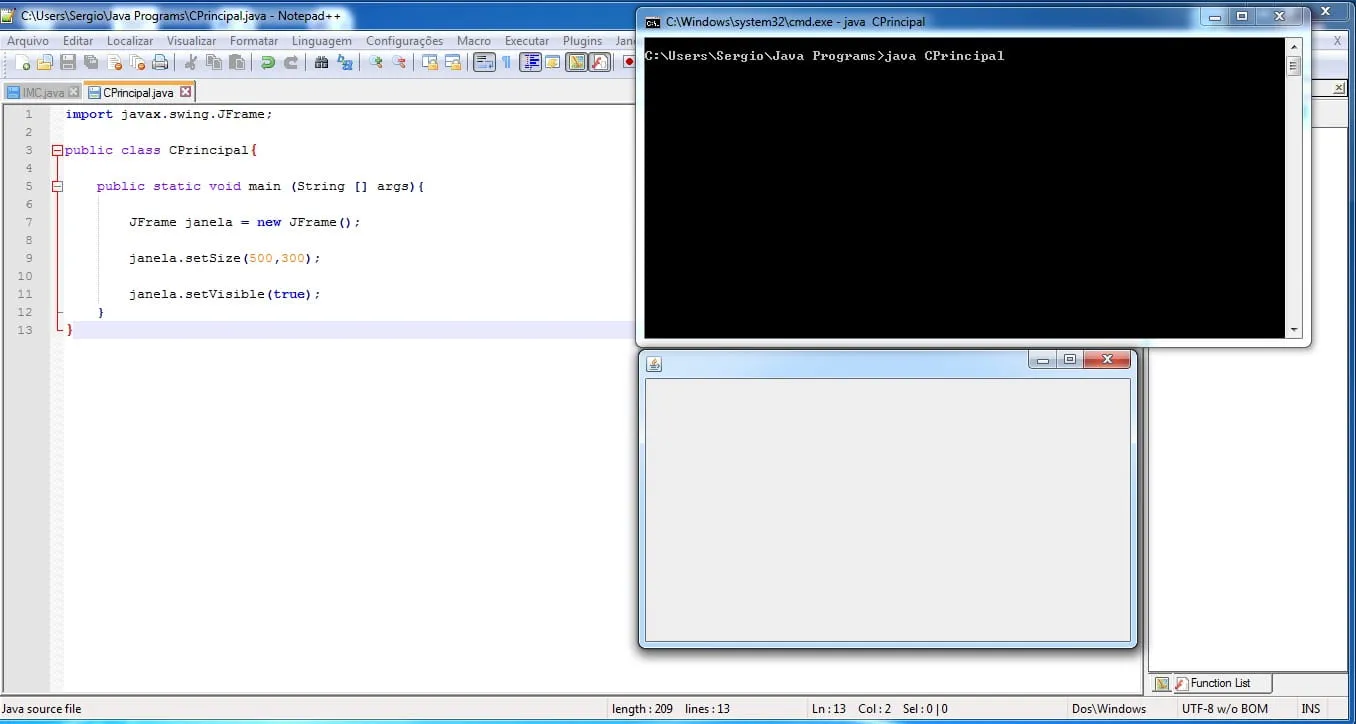Minimize the empty Java JFrame window
Image resolution: width=1356 pixels, height=724 pixels.
1043,360
